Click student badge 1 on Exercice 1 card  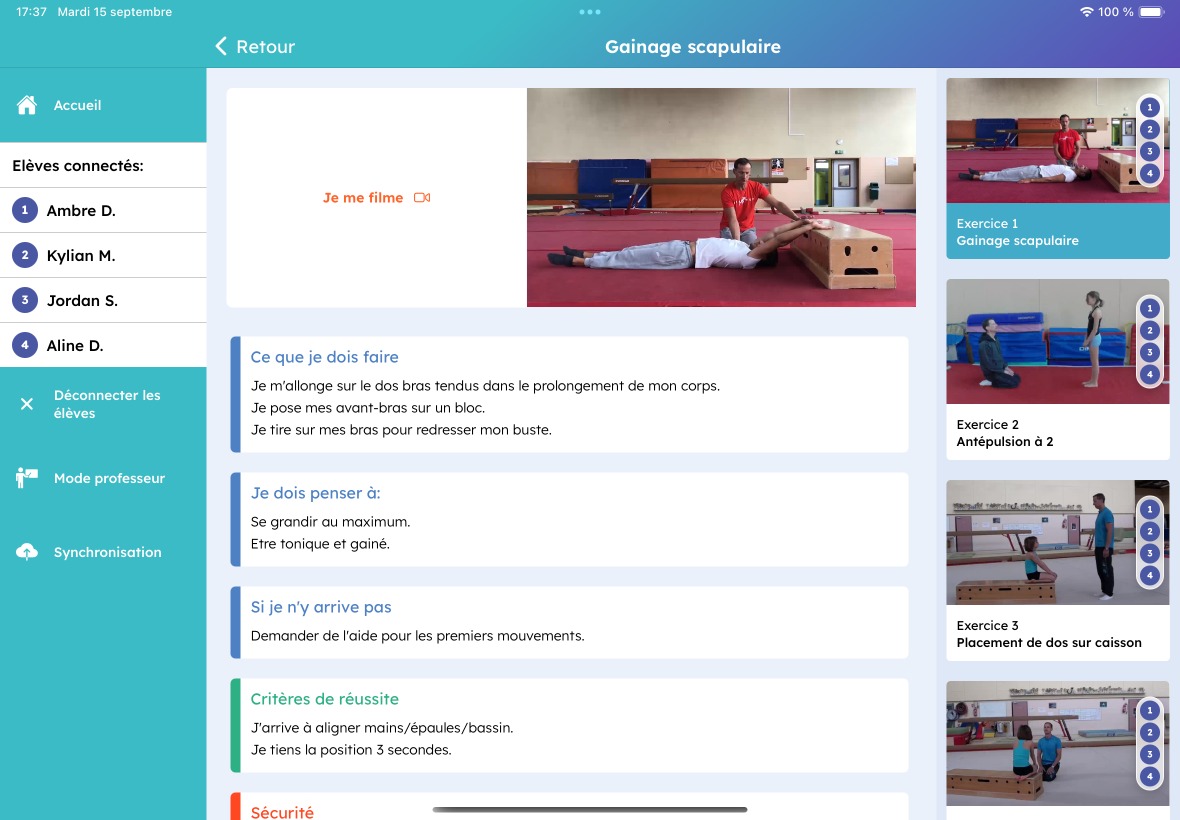click(x=1149, y=108)
